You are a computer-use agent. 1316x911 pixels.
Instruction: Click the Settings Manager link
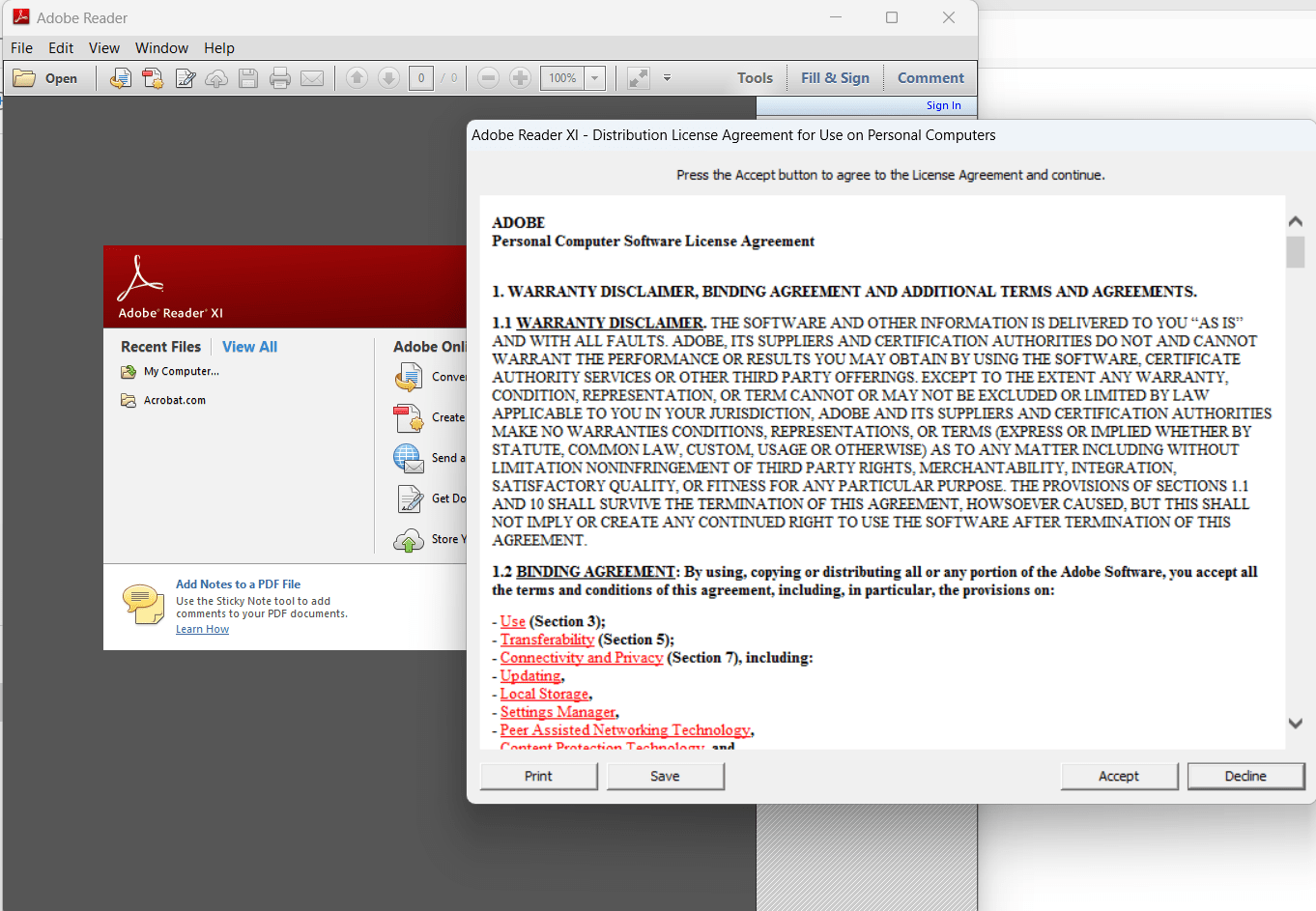pos(558,712)
